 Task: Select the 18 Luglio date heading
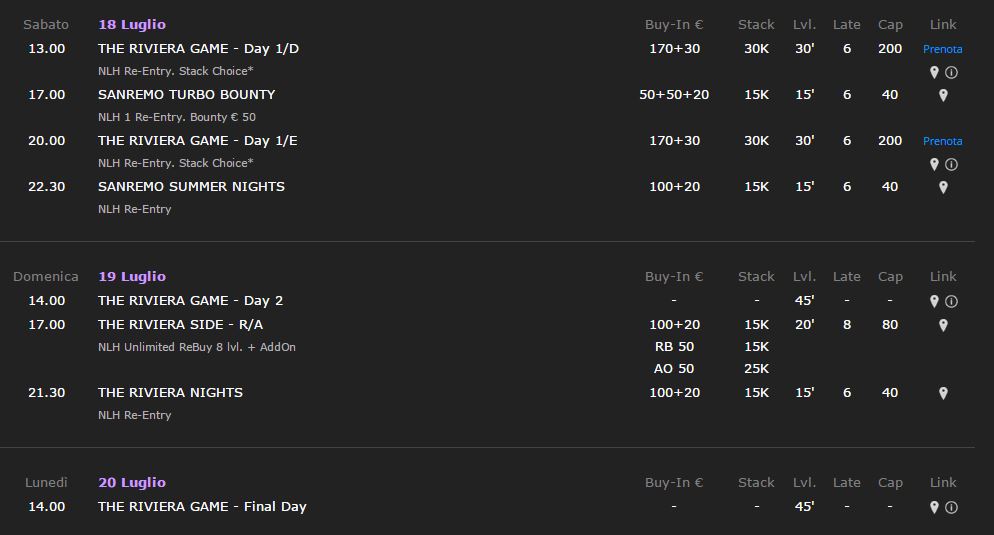(132, 25)
